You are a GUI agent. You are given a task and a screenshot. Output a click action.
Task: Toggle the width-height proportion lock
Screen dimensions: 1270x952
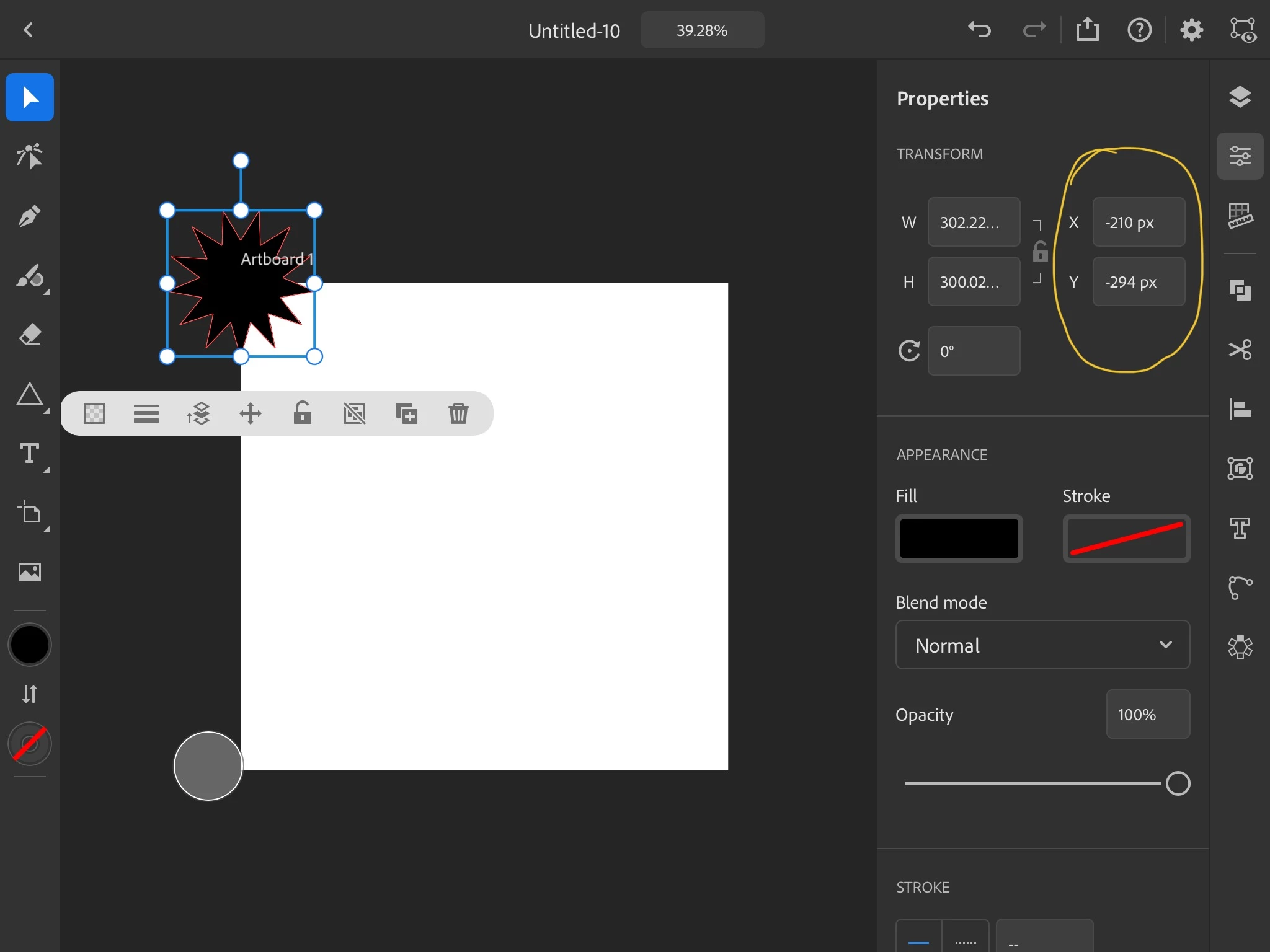[1040, 252]
